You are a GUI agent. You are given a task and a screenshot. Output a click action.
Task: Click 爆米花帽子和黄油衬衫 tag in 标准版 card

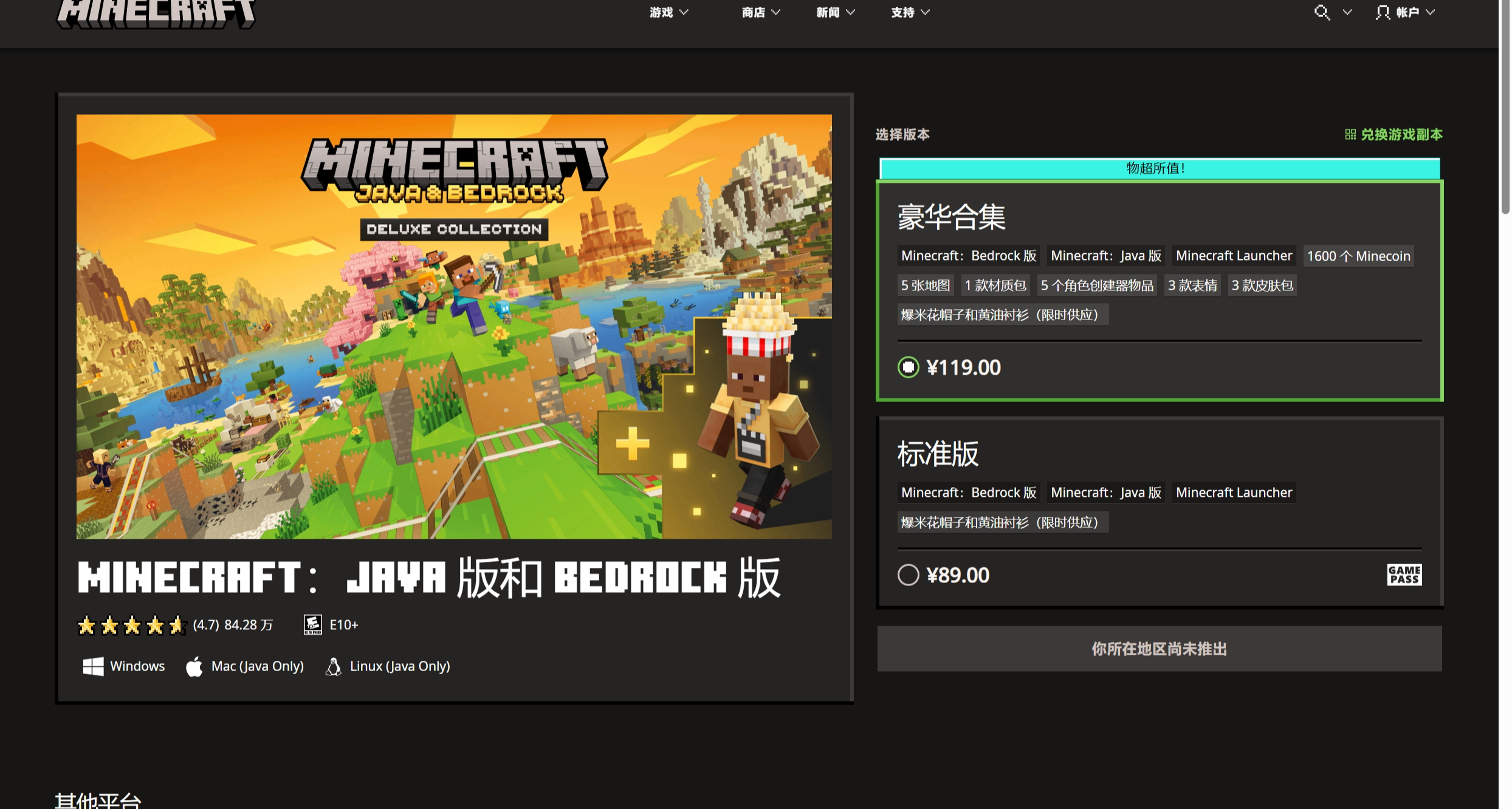tap(1003, 522)
